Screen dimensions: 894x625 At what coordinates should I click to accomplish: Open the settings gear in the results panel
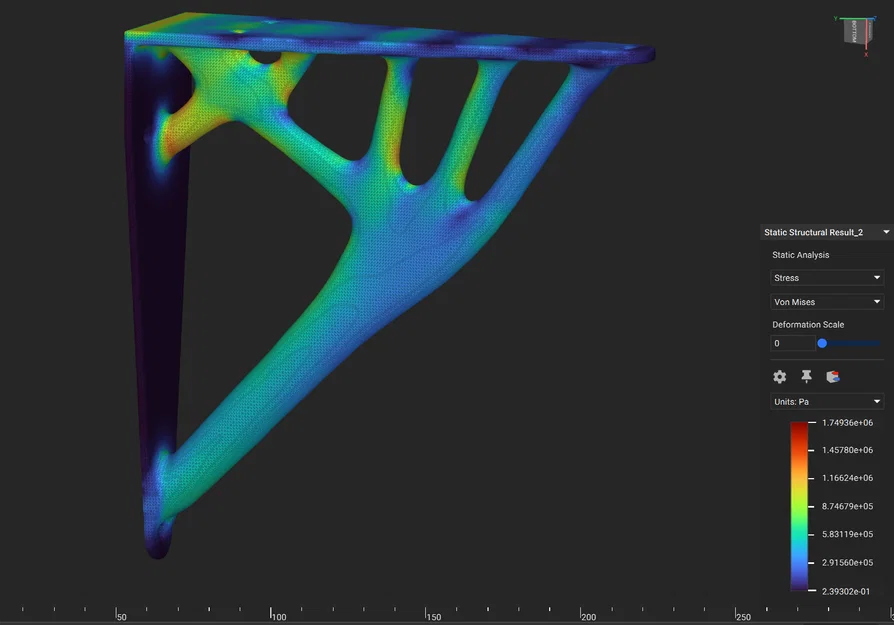click(x=779, y=377)
